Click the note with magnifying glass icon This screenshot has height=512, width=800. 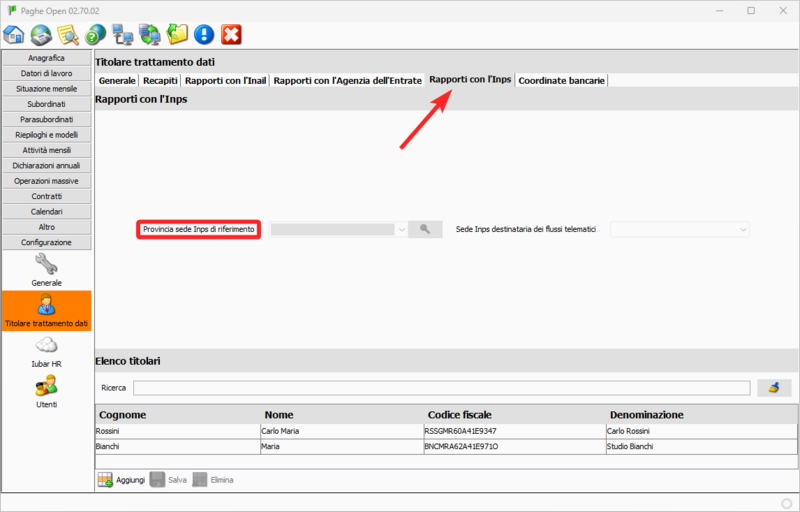(x=68, y=35)
